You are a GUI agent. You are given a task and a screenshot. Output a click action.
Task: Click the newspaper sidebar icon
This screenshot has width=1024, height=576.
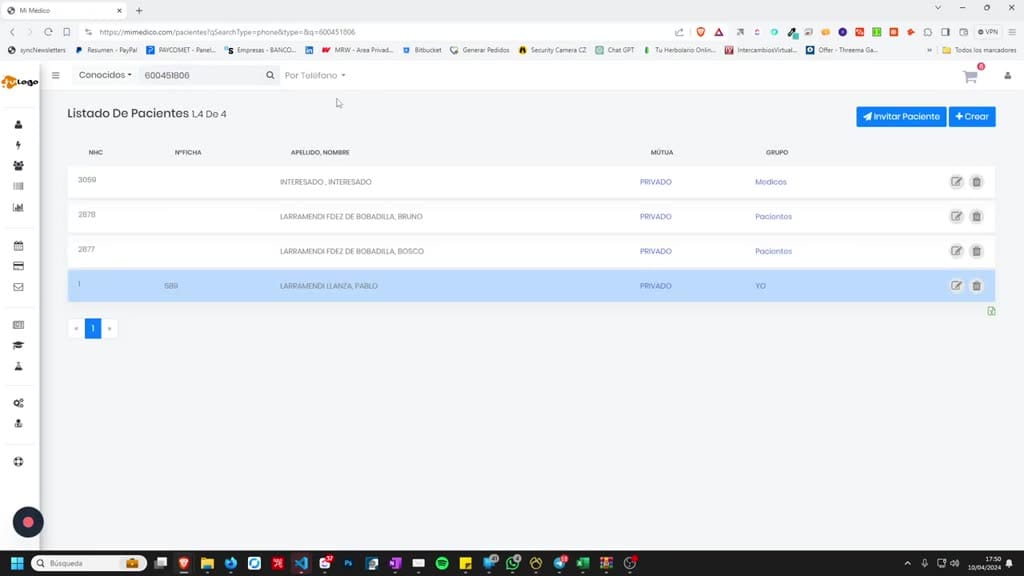[18, 325]
